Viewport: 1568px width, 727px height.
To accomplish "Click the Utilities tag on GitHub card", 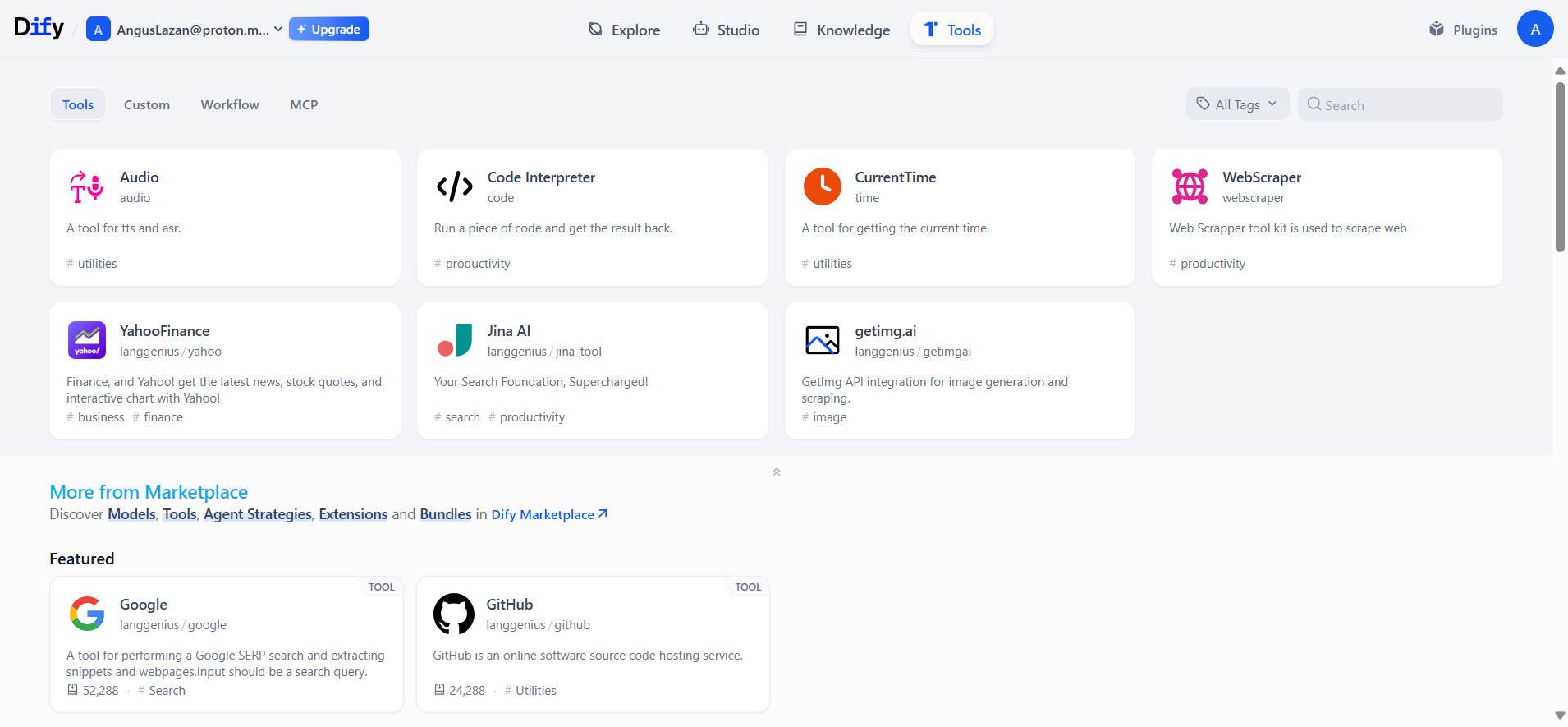I will [x=530, y=691].
